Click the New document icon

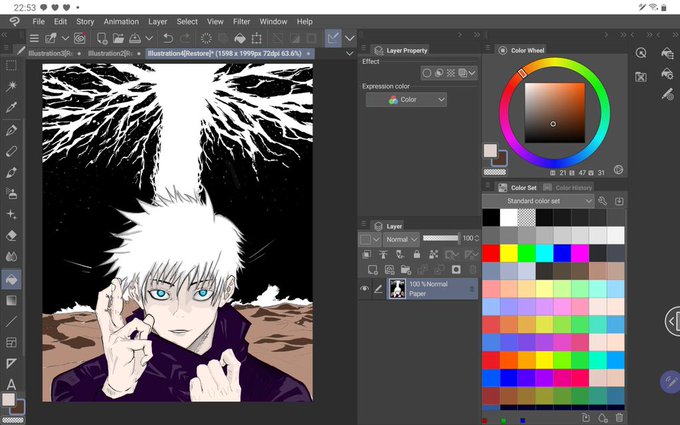point(102,39)
